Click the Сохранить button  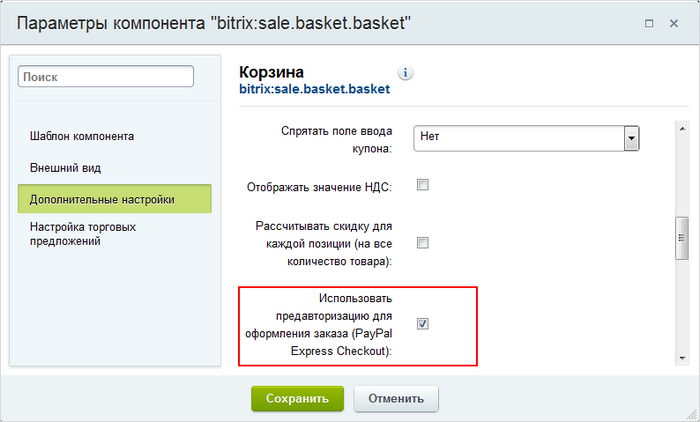(297, 398)
